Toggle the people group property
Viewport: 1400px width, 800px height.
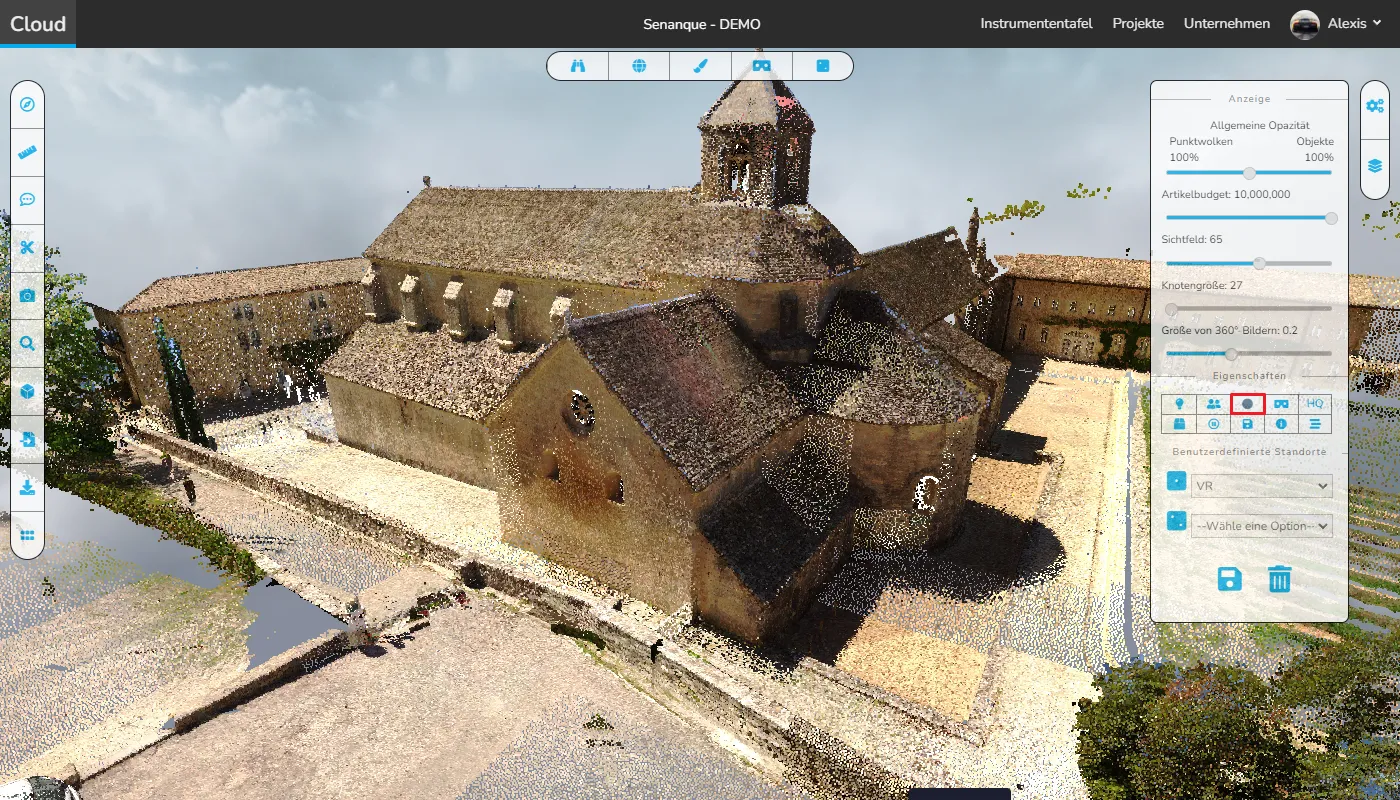[1214, 403]
